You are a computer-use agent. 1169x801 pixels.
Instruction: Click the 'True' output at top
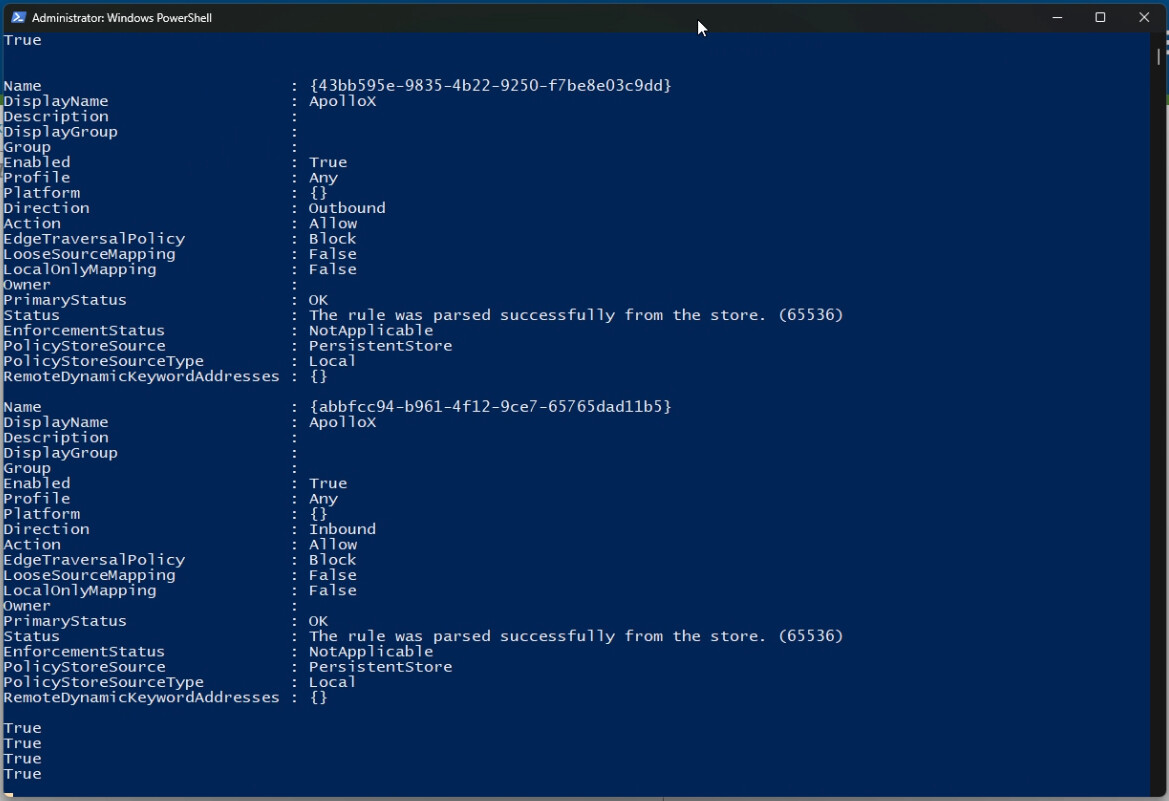tap(22, 40)
